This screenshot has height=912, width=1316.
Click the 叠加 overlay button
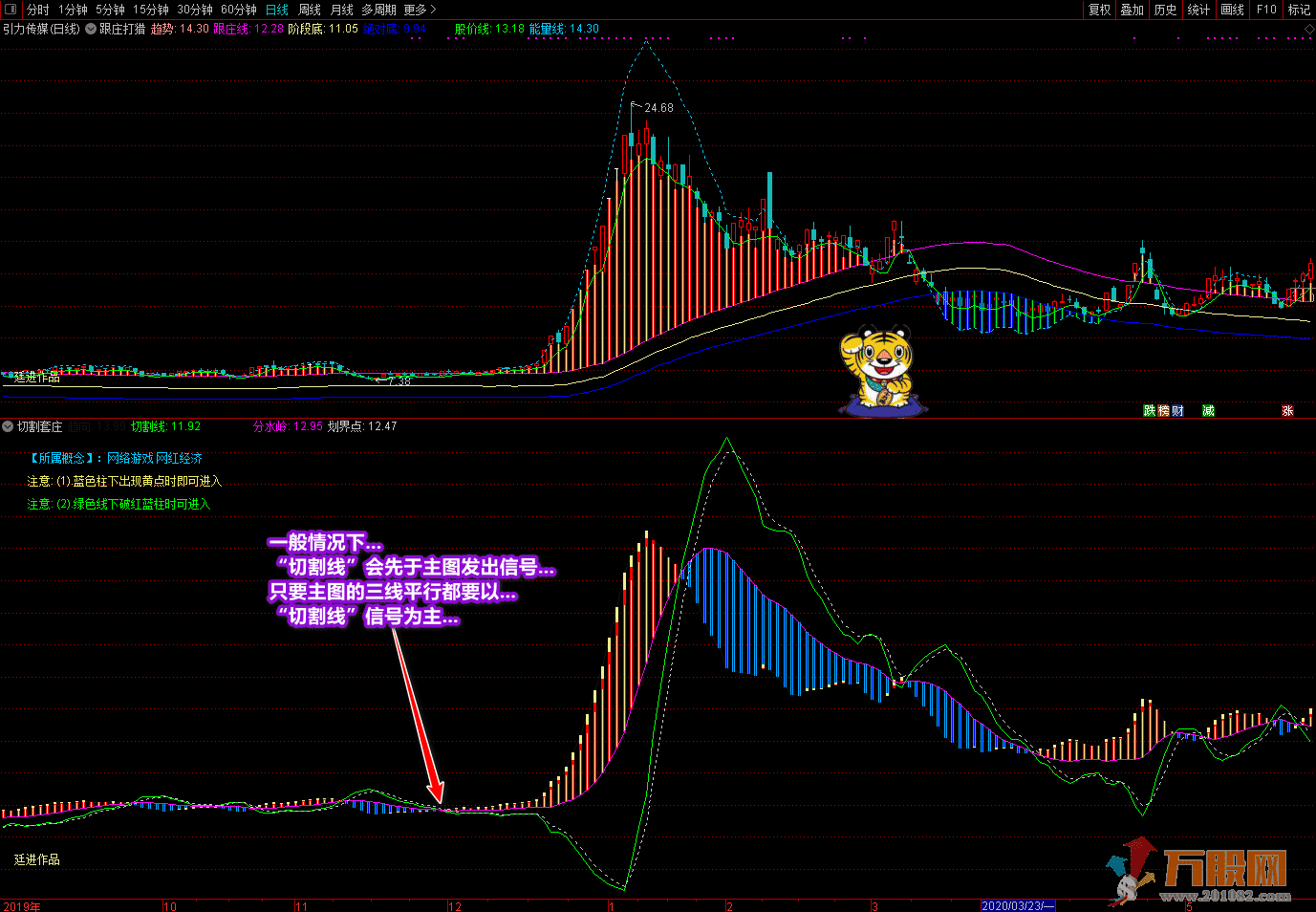pyautogui.click(x=1133, y=10)
